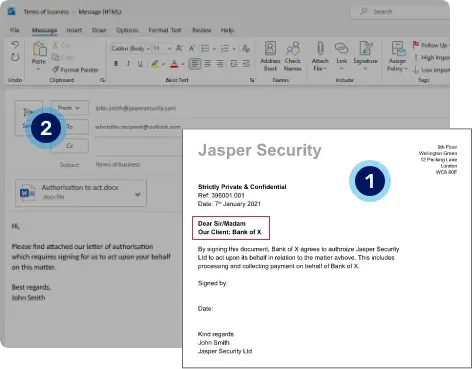The image size is (472, 369).
Task: Apply bullet list formatting
Action: [x=205, y=49]
